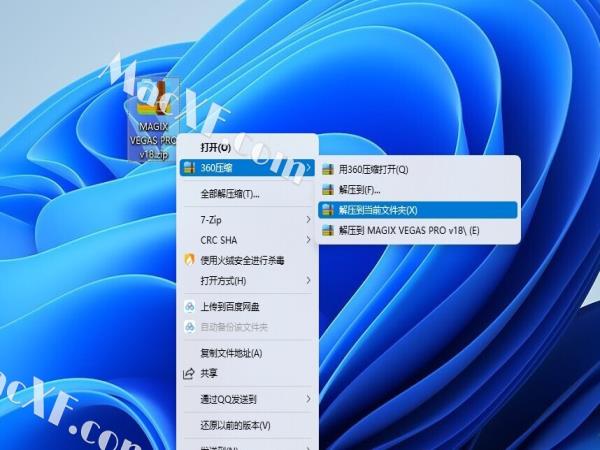Choose 解压到当前文件夹(X)

coord(417,210)
